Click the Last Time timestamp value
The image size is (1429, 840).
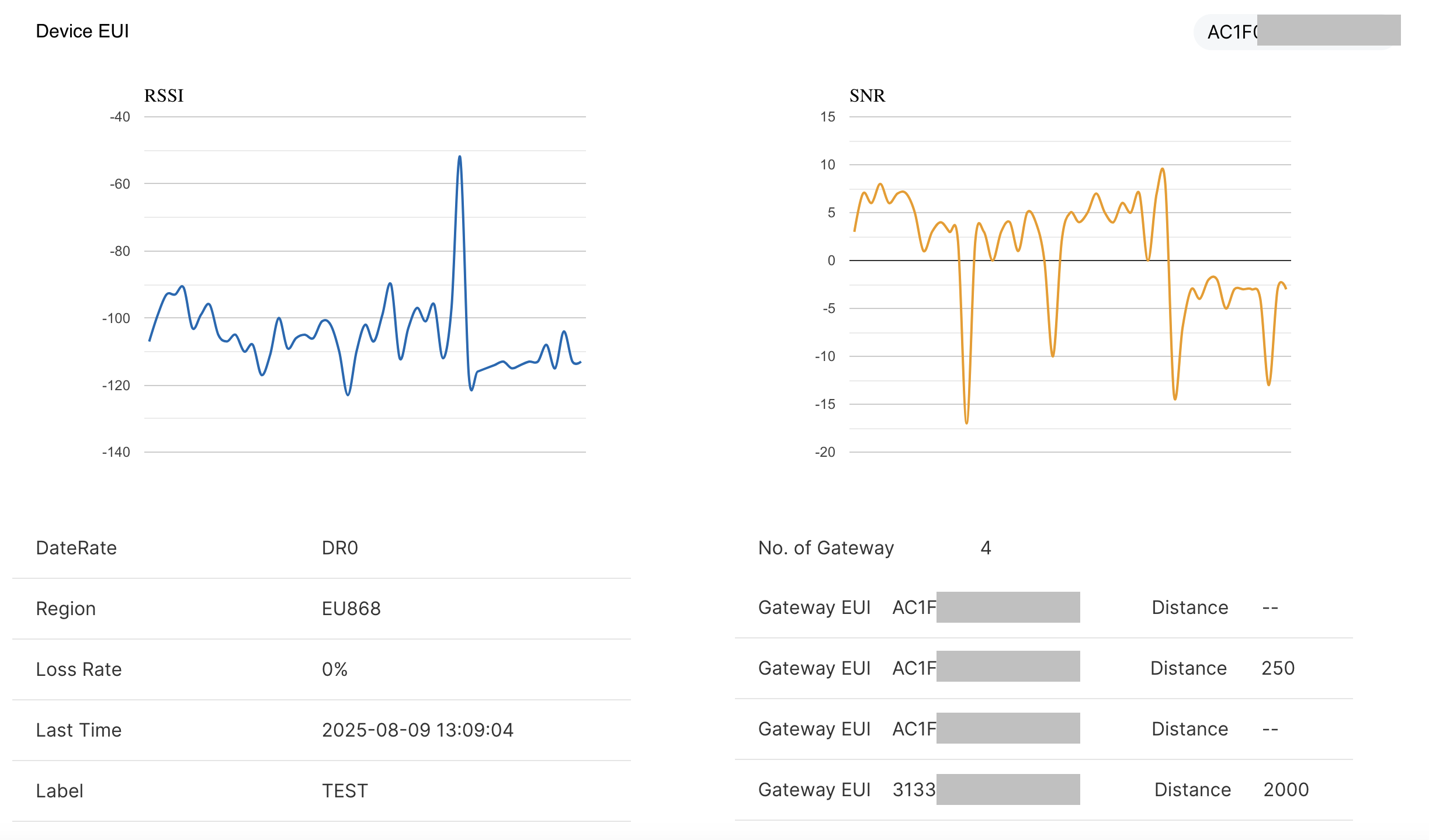pos(417,730)
